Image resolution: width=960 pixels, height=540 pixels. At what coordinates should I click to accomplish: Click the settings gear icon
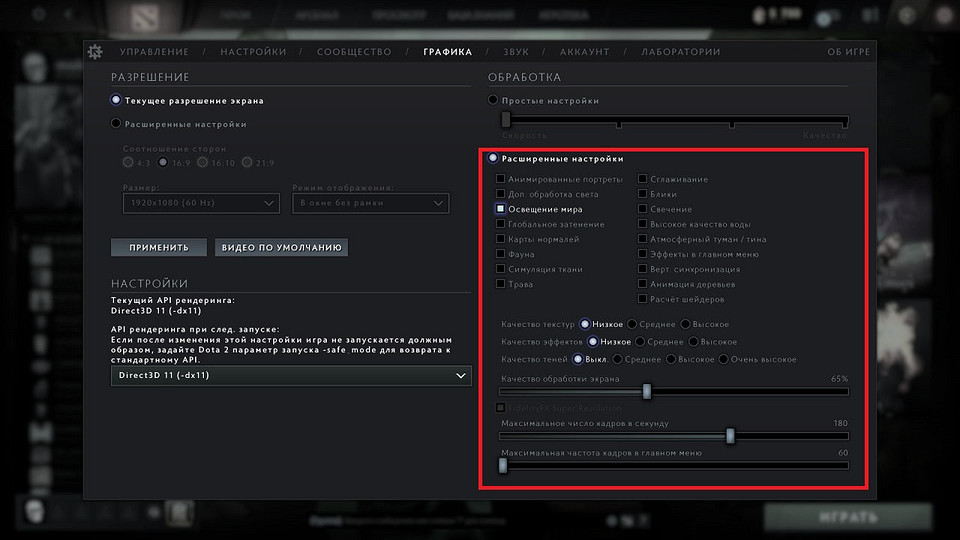[x=95, y=52]
